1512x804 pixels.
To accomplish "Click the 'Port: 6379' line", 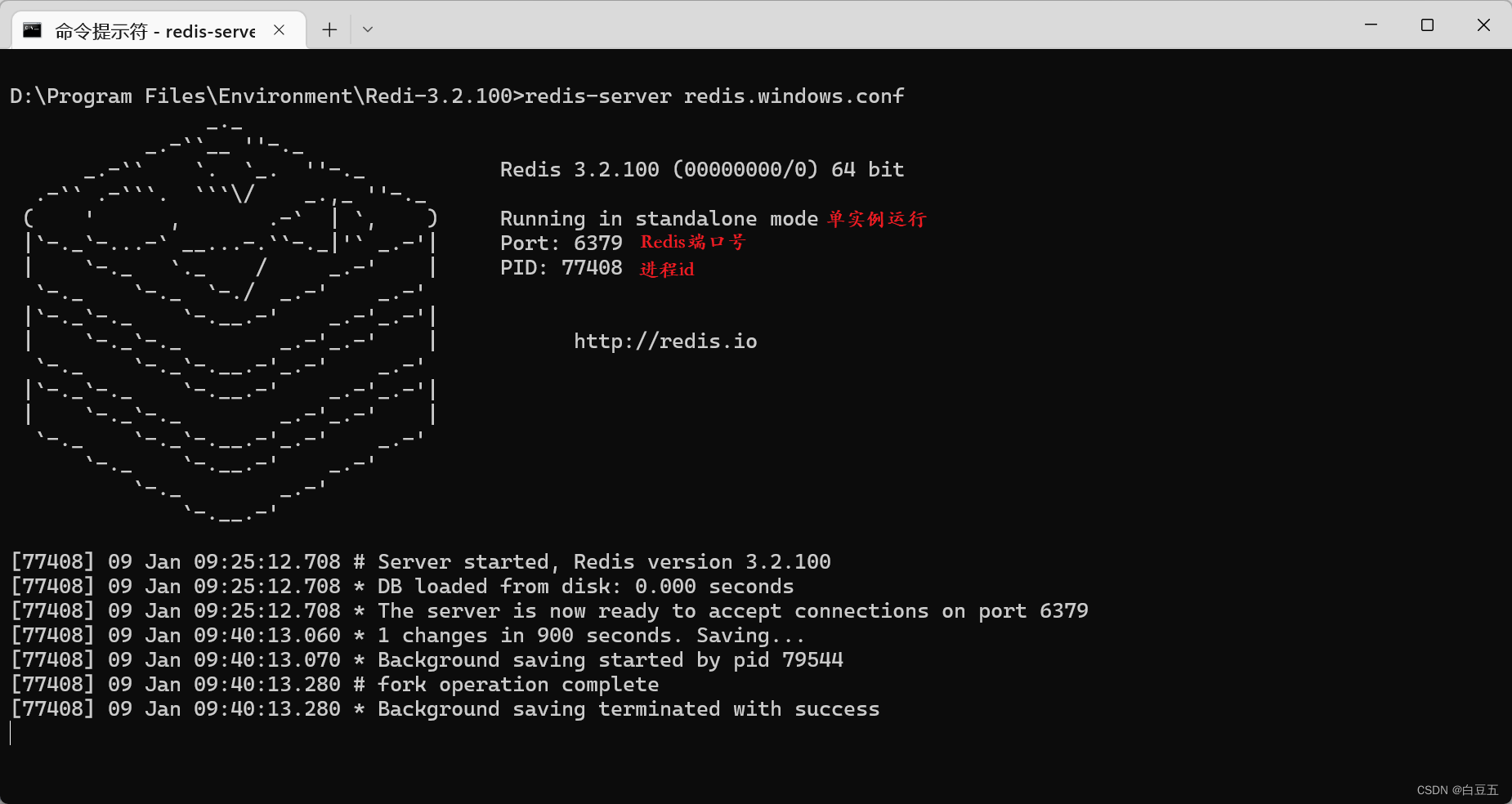I will pyautogui.click(x=561, y=243).
